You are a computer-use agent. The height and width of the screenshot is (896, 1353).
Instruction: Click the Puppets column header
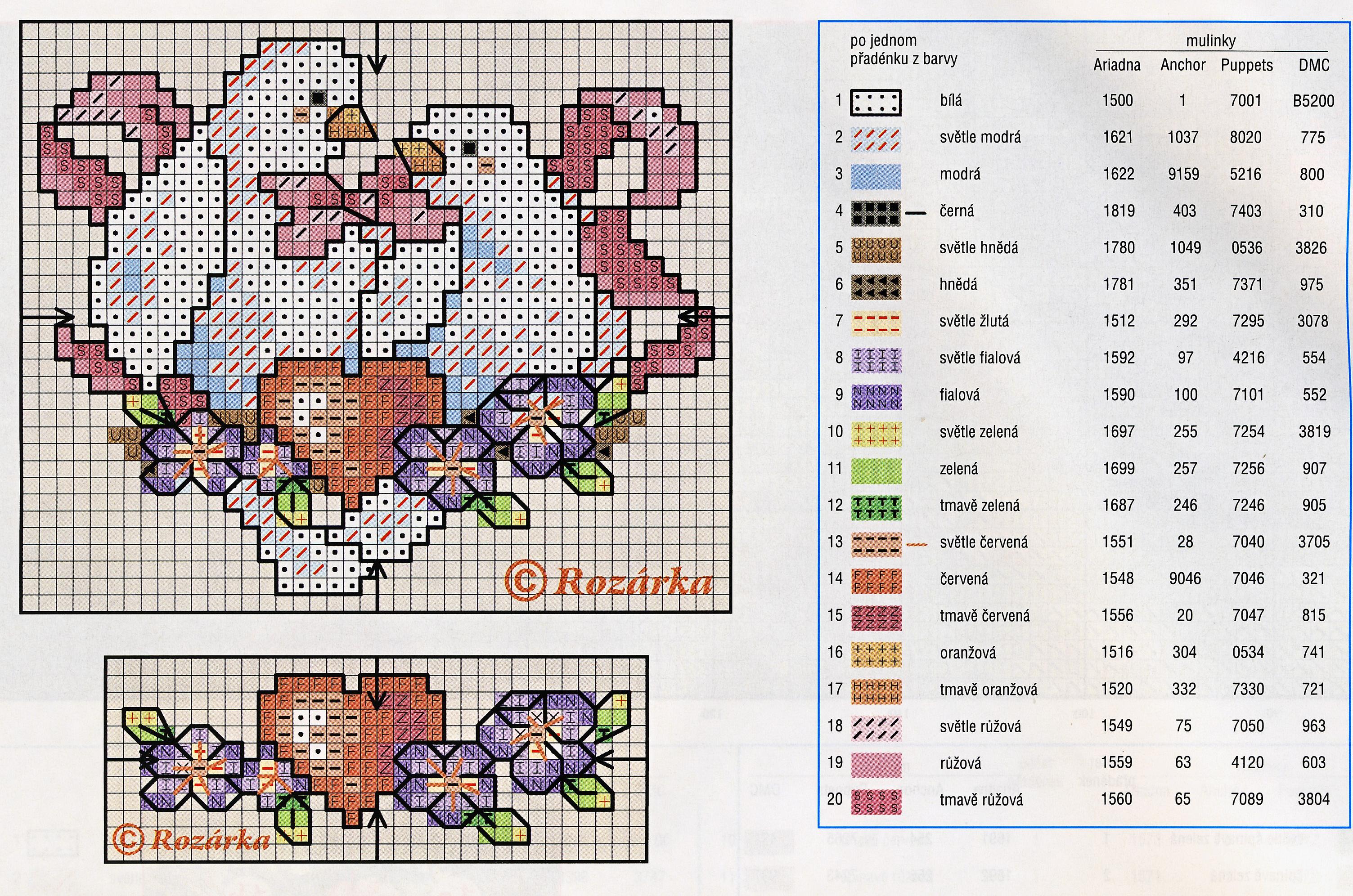tap(1247, 66)
